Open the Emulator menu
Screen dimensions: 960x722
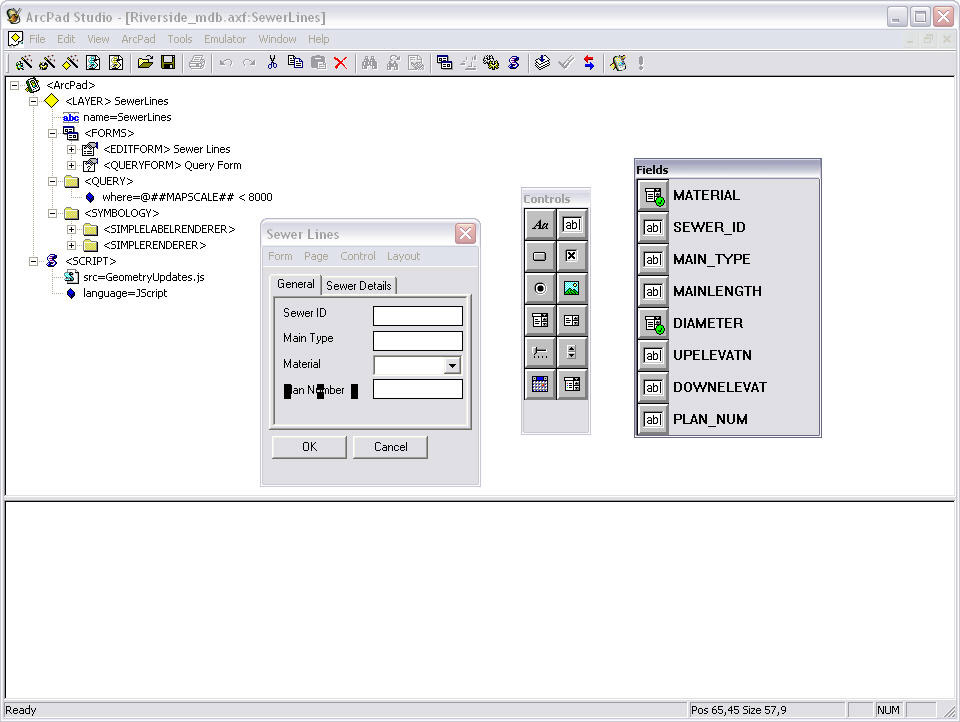coord(225,39)
